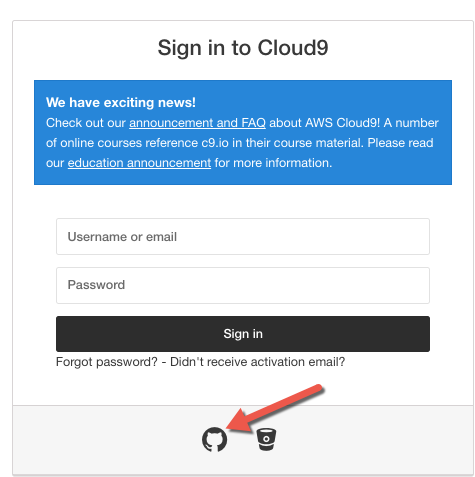The width and height of the screenshot is (475, 477).
Task: Click the for more information. text
Action: coord(273,163)
